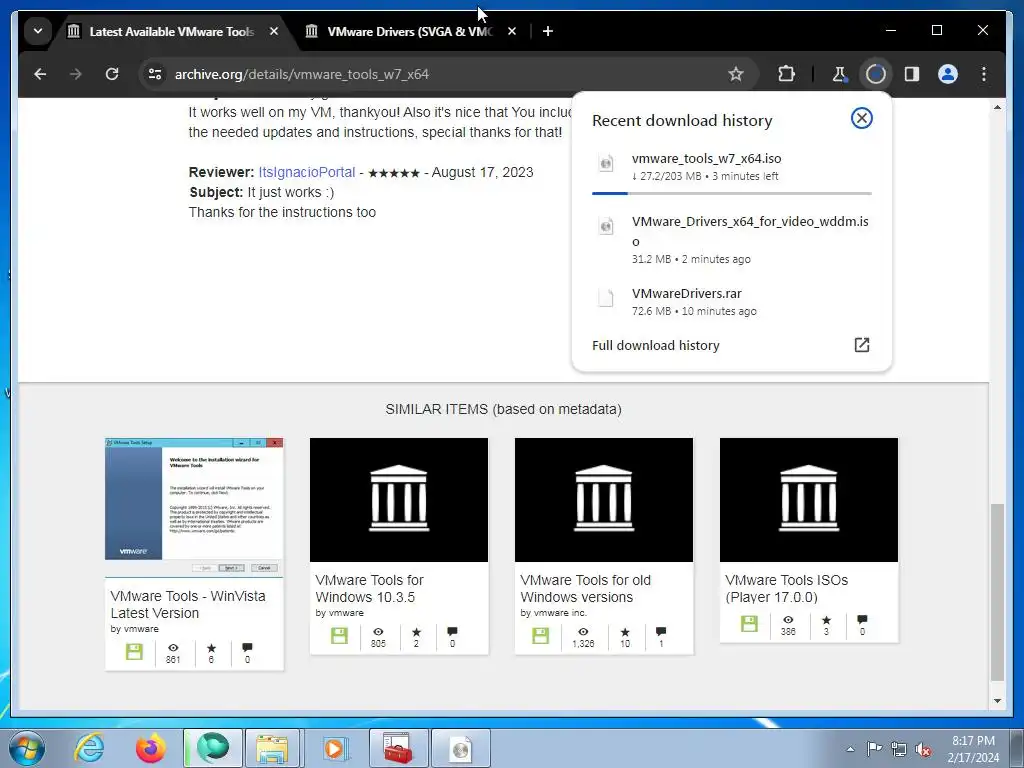Open full download history external link icon

click(x=862, y=345)
